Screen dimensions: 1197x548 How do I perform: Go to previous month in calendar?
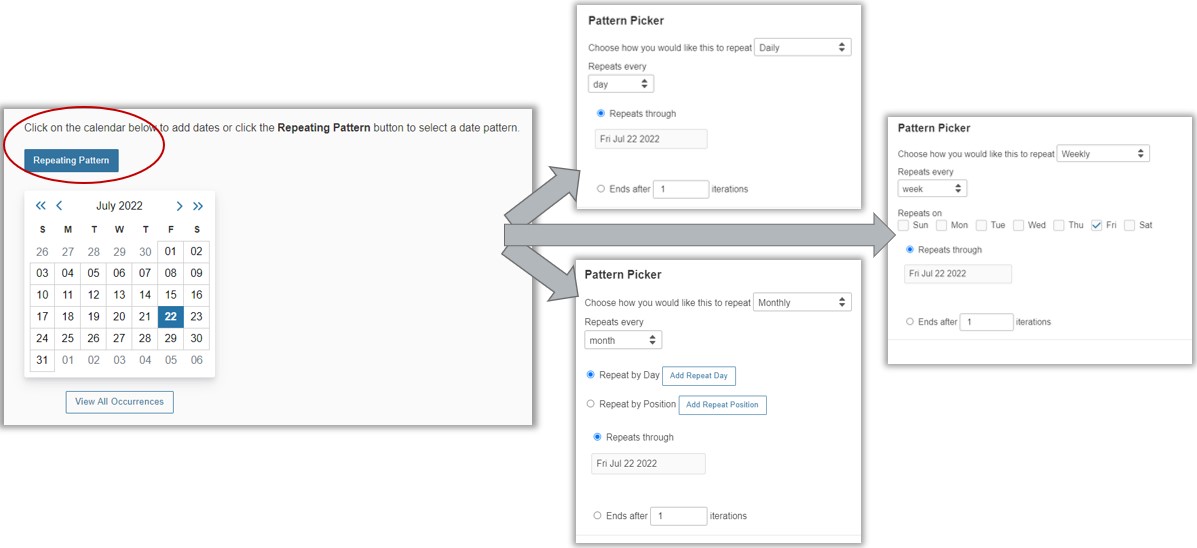click(x=59, y=206)
